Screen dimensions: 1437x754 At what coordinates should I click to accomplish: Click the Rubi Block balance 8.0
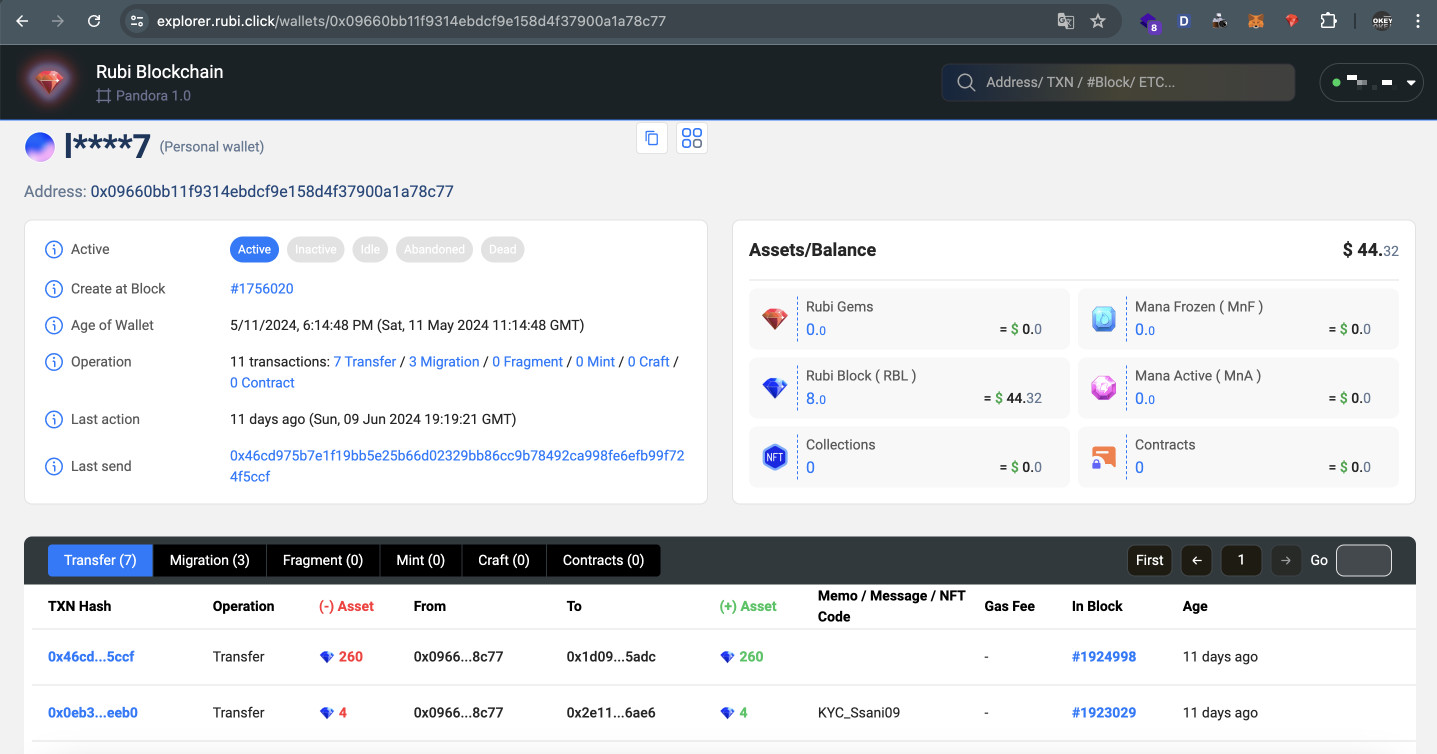click(x=816, y=399)
